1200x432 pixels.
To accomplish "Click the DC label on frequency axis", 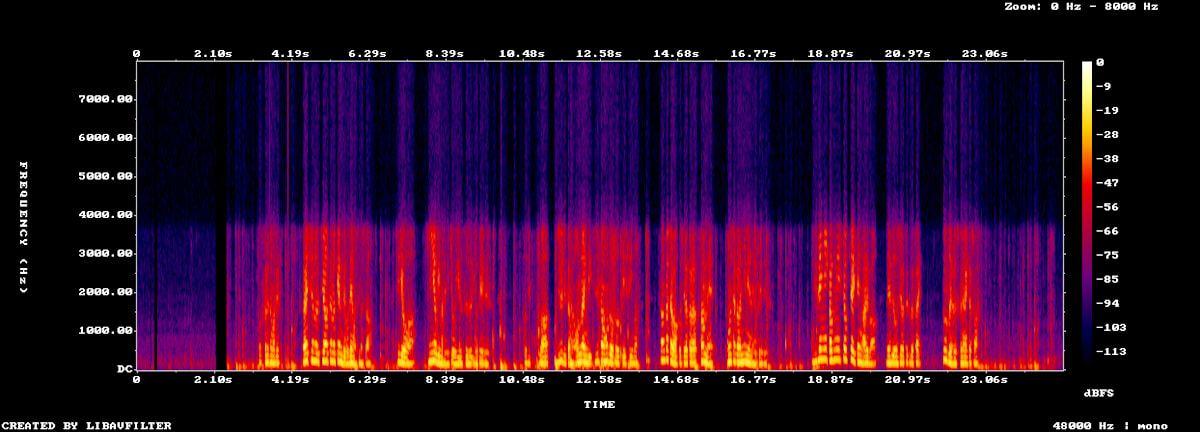I will 124,369.
